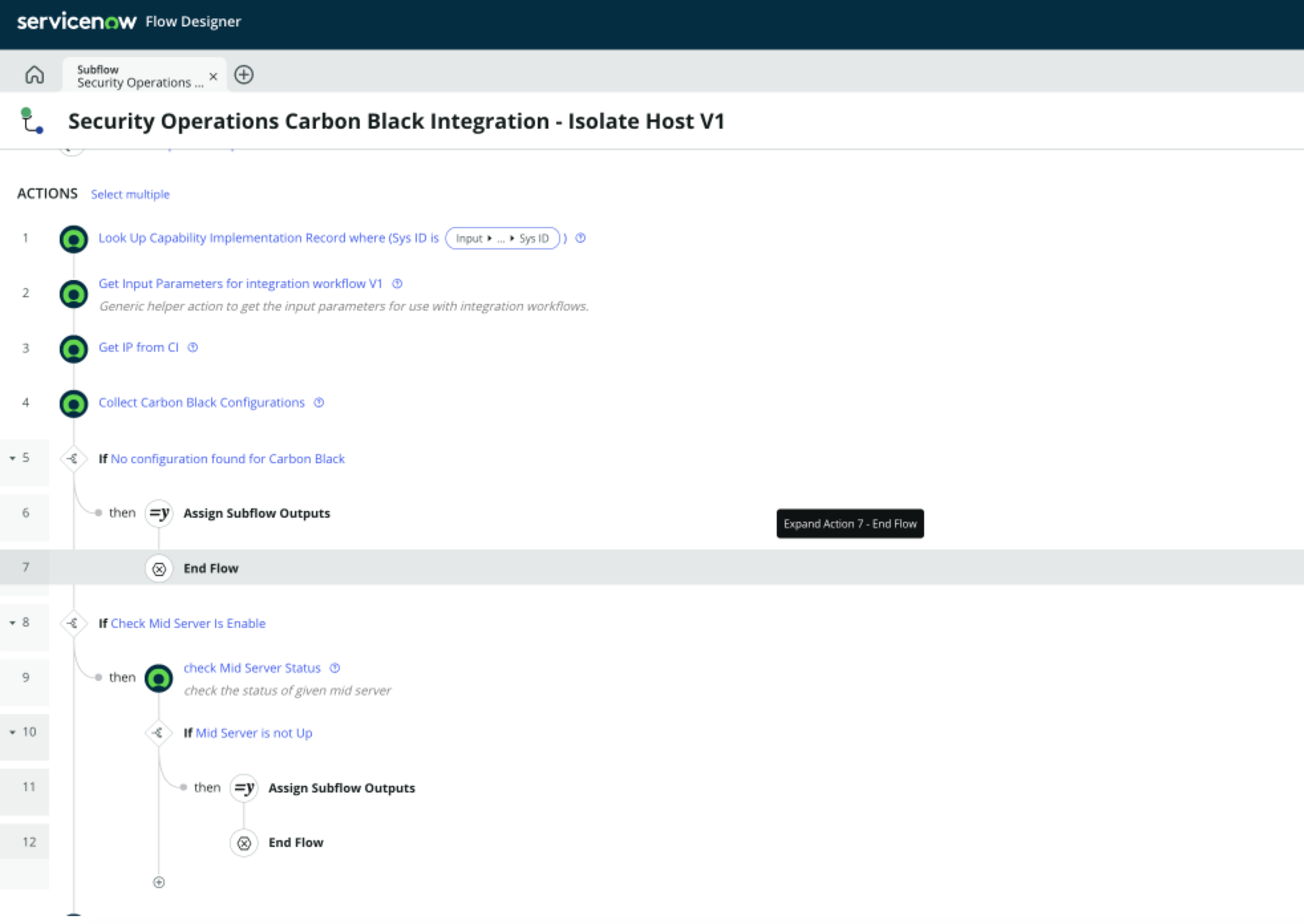Show help for Get IP from CI
1304x924 pixels.
[x=193, y=347]
